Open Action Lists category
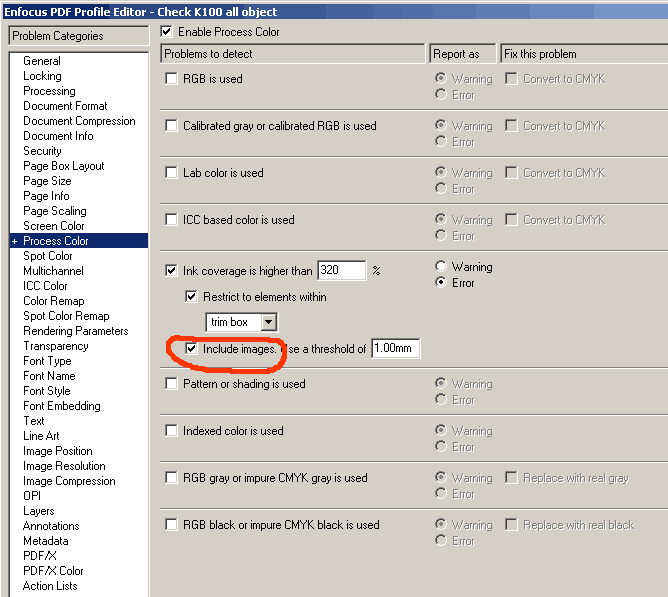The height and width of the screenshot is (597, 668). pos(50,586)
